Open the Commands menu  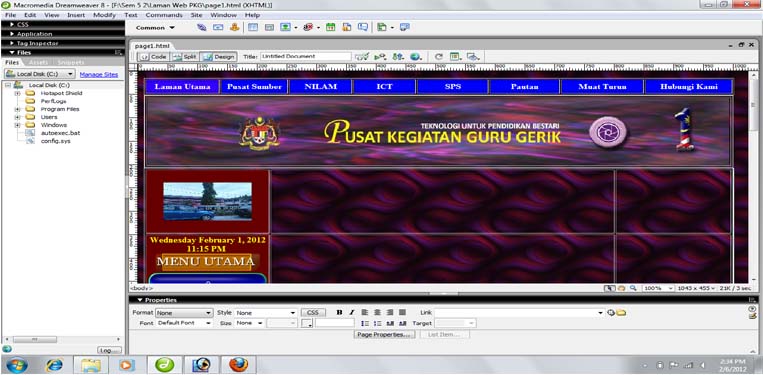[x=164, y=15]
